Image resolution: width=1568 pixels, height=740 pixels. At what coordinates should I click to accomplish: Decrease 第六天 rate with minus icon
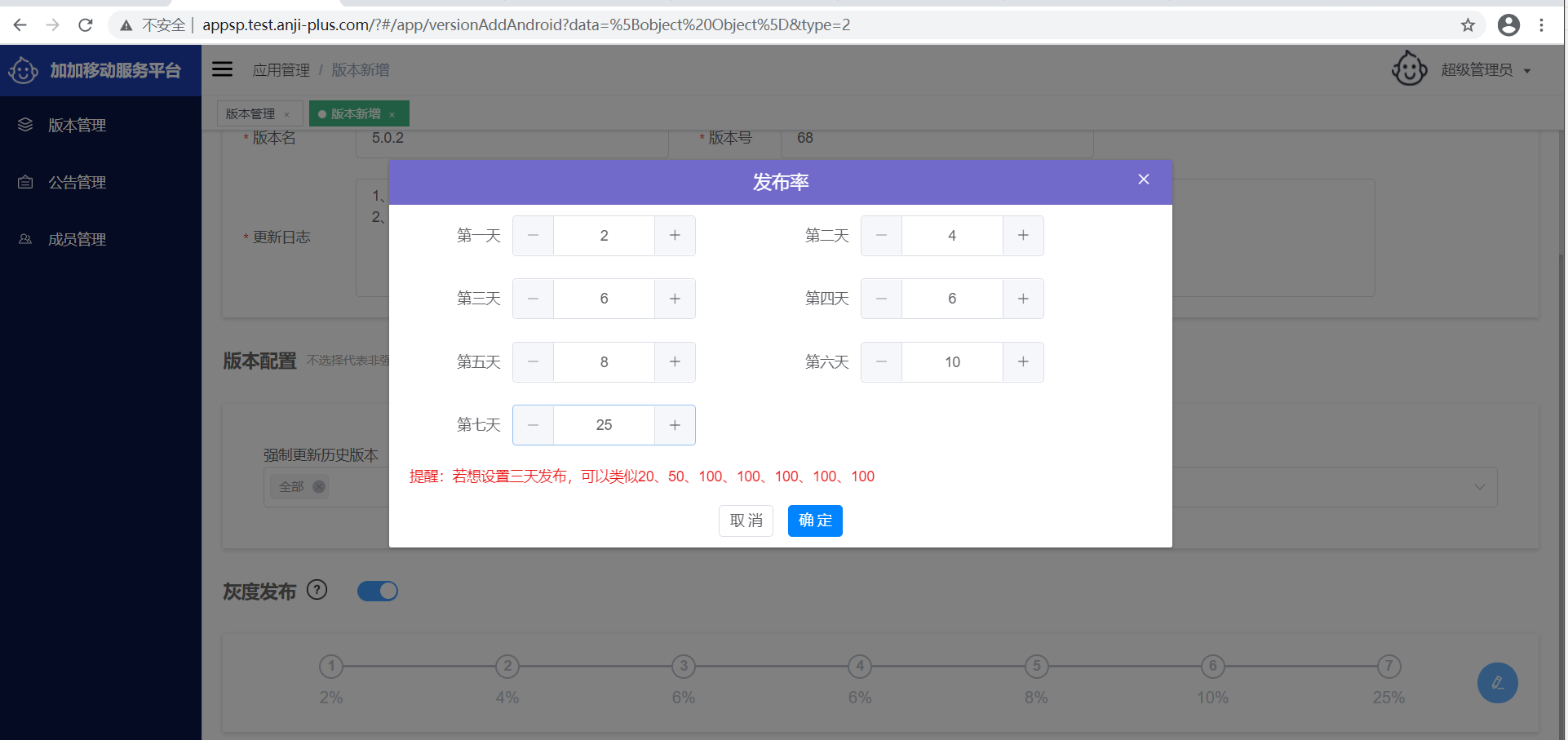point(881,362)
